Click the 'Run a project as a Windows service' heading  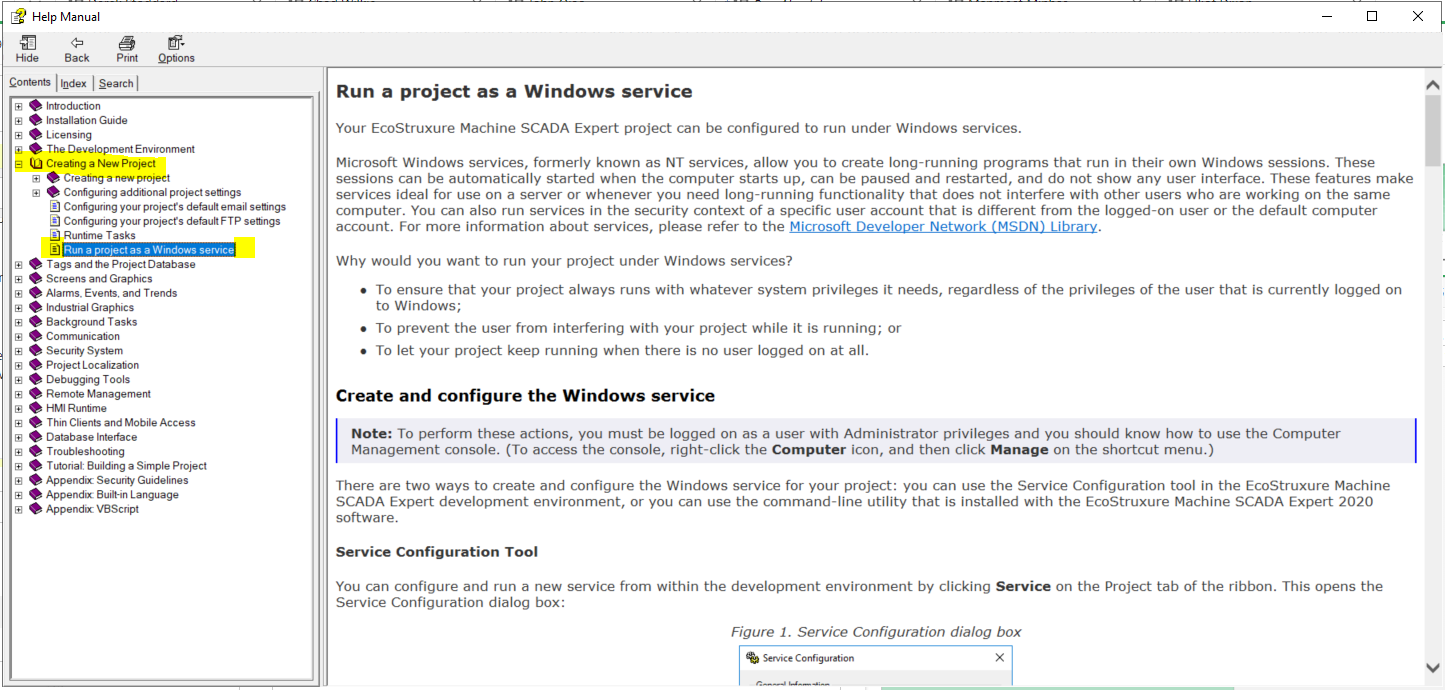[x=514, y=92]
